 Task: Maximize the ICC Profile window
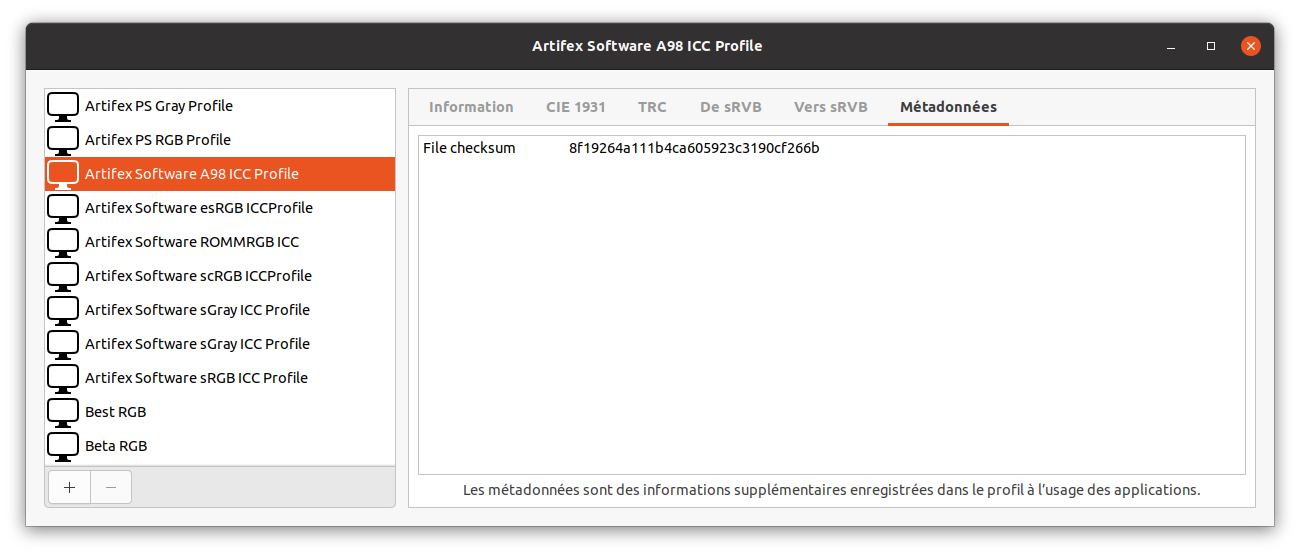[x=1211, y=46]
